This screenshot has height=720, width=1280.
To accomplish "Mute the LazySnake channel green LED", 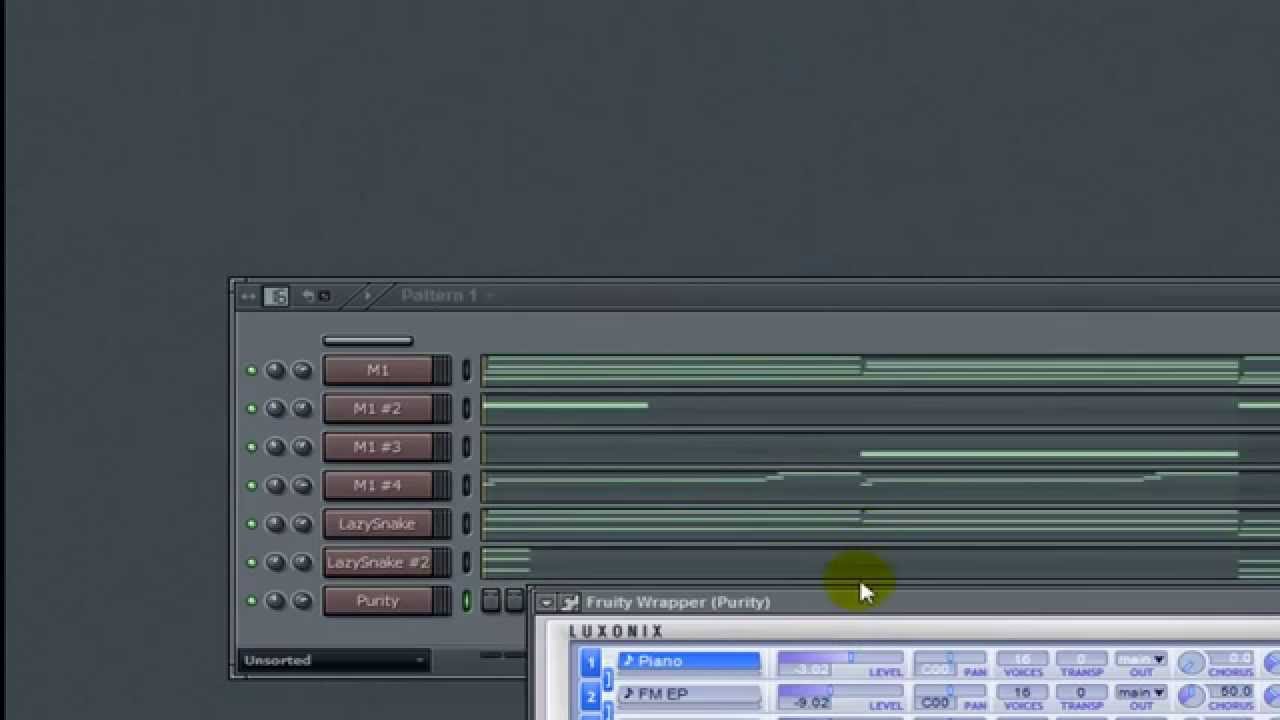I will 251,524.
